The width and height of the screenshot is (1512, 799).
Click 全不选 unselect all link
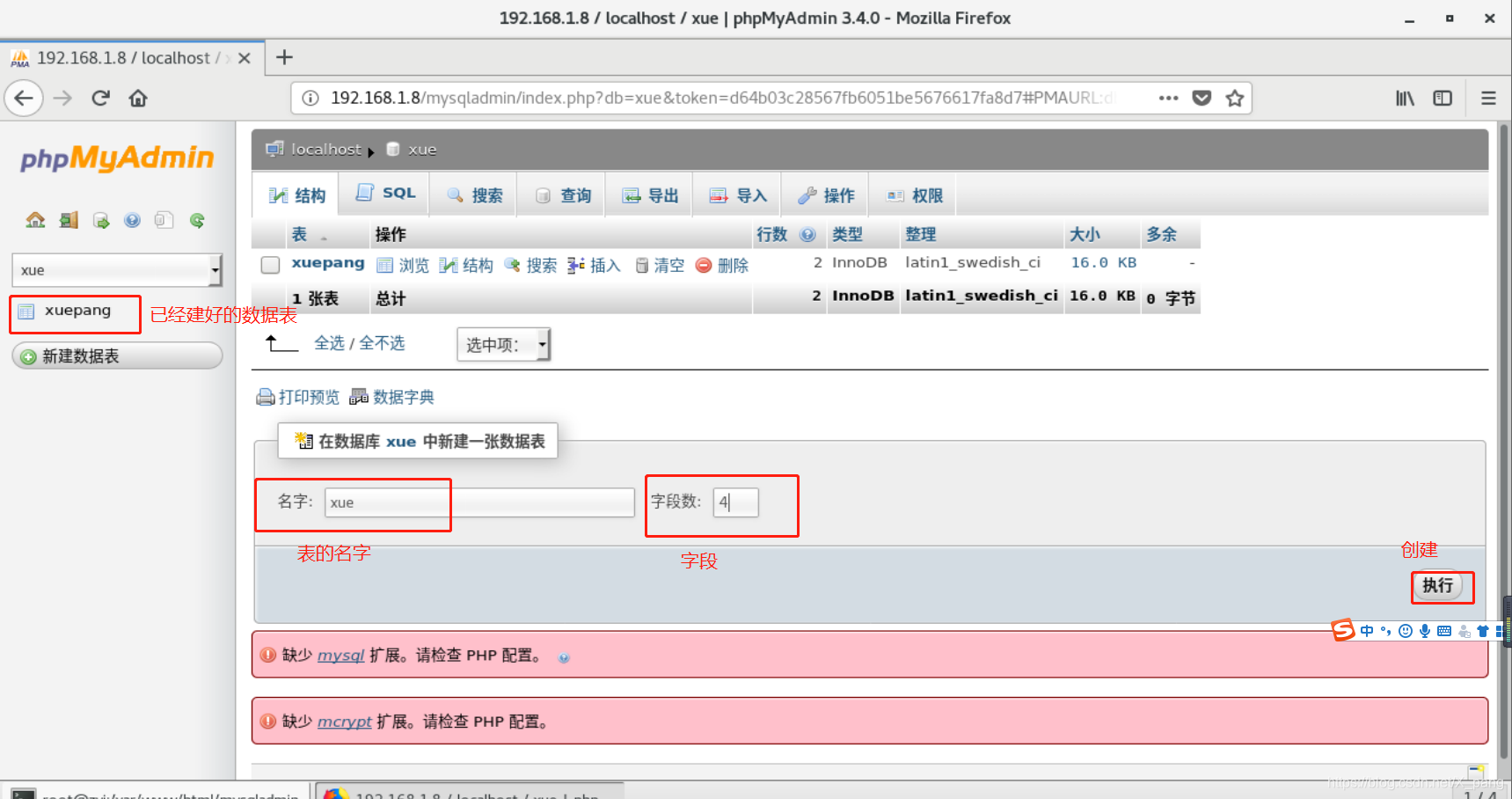pos(382,342)
